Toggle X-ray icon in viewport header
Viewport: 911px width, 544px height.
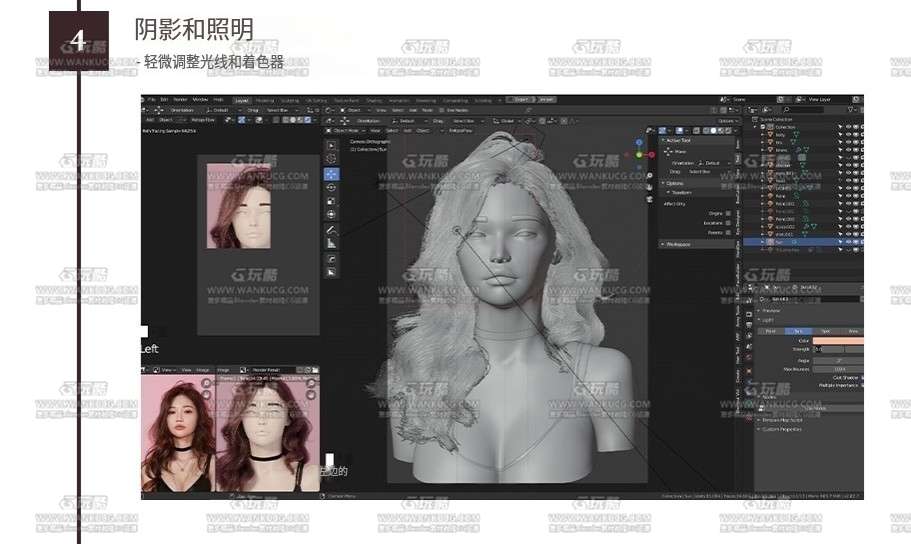697,131
